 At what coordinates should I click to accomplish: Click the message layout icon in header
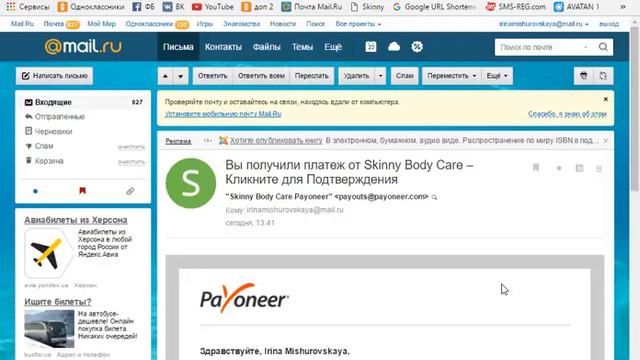(579, 168)
